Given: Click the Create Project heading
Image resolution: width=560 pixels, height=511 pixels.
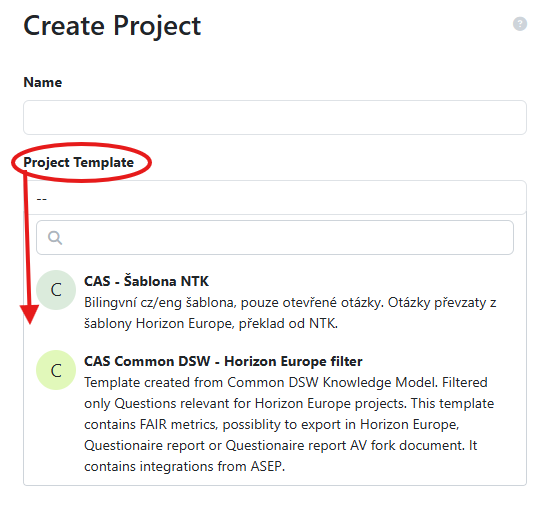Looking at the screenshot, I should [112, 26].
